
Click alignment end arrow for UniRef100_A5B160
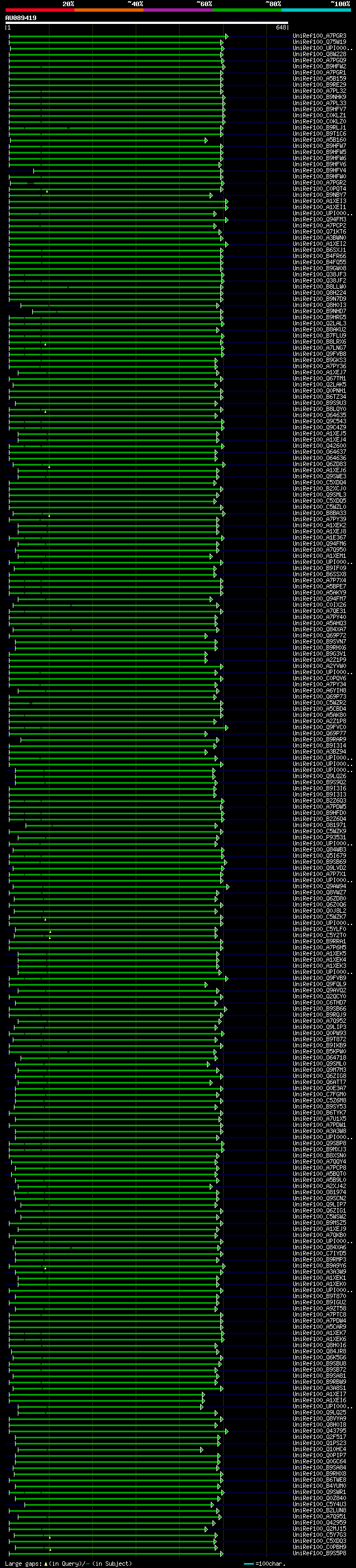206,140
